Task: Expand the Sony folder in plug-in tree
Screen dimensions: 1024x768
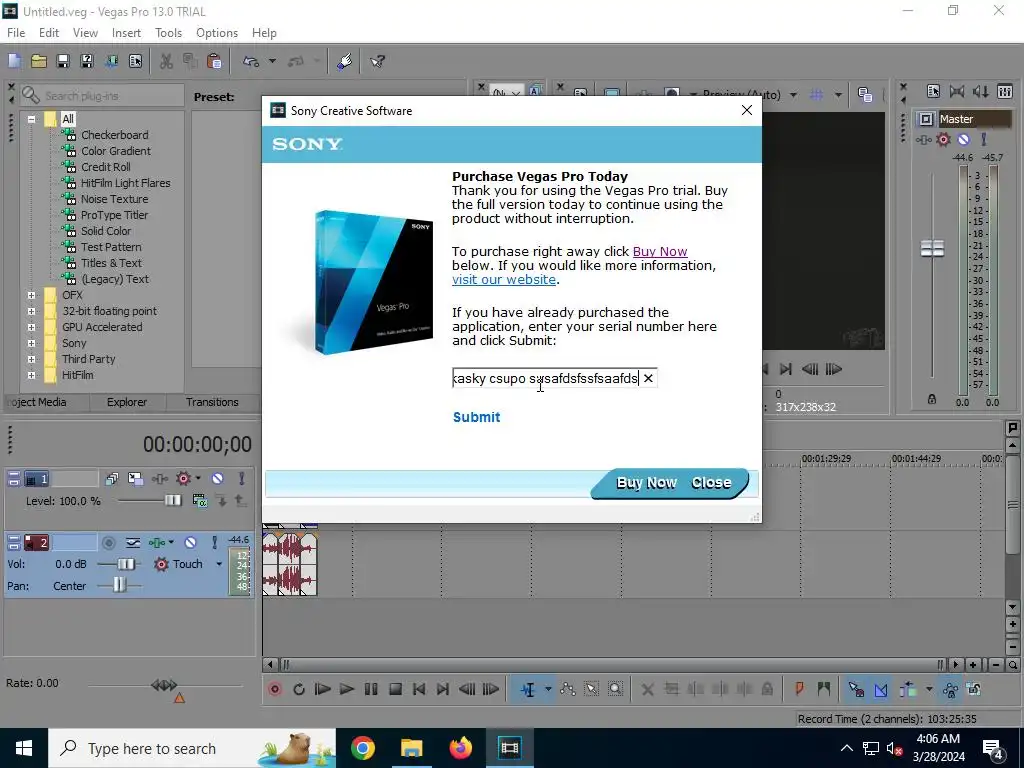Action: pos(31,344)
